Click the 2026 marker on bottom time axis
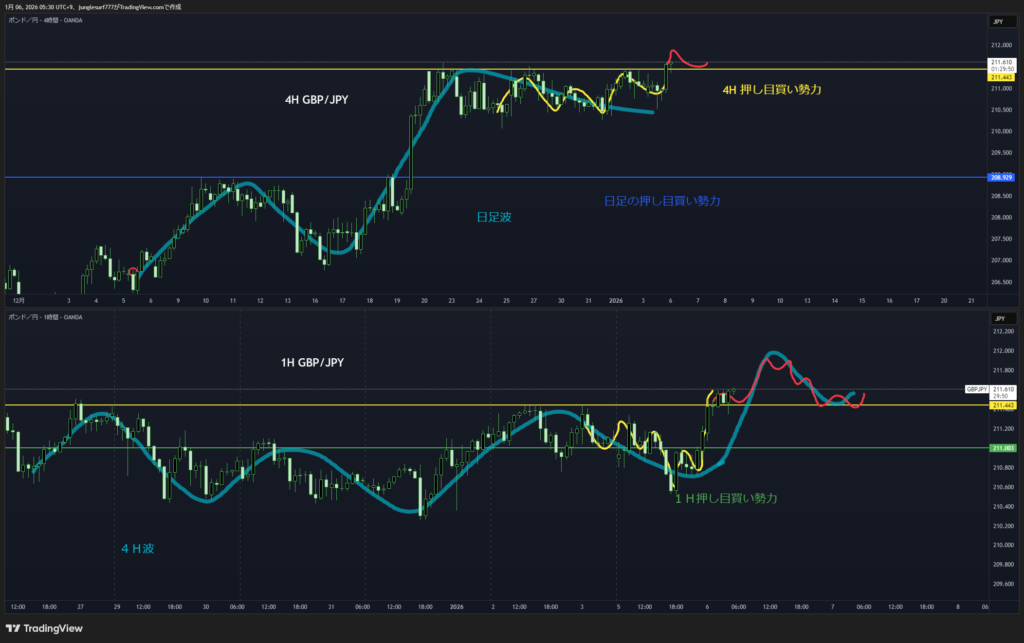Viewport: 1024px width, 643px height. (x=457, y=607)
